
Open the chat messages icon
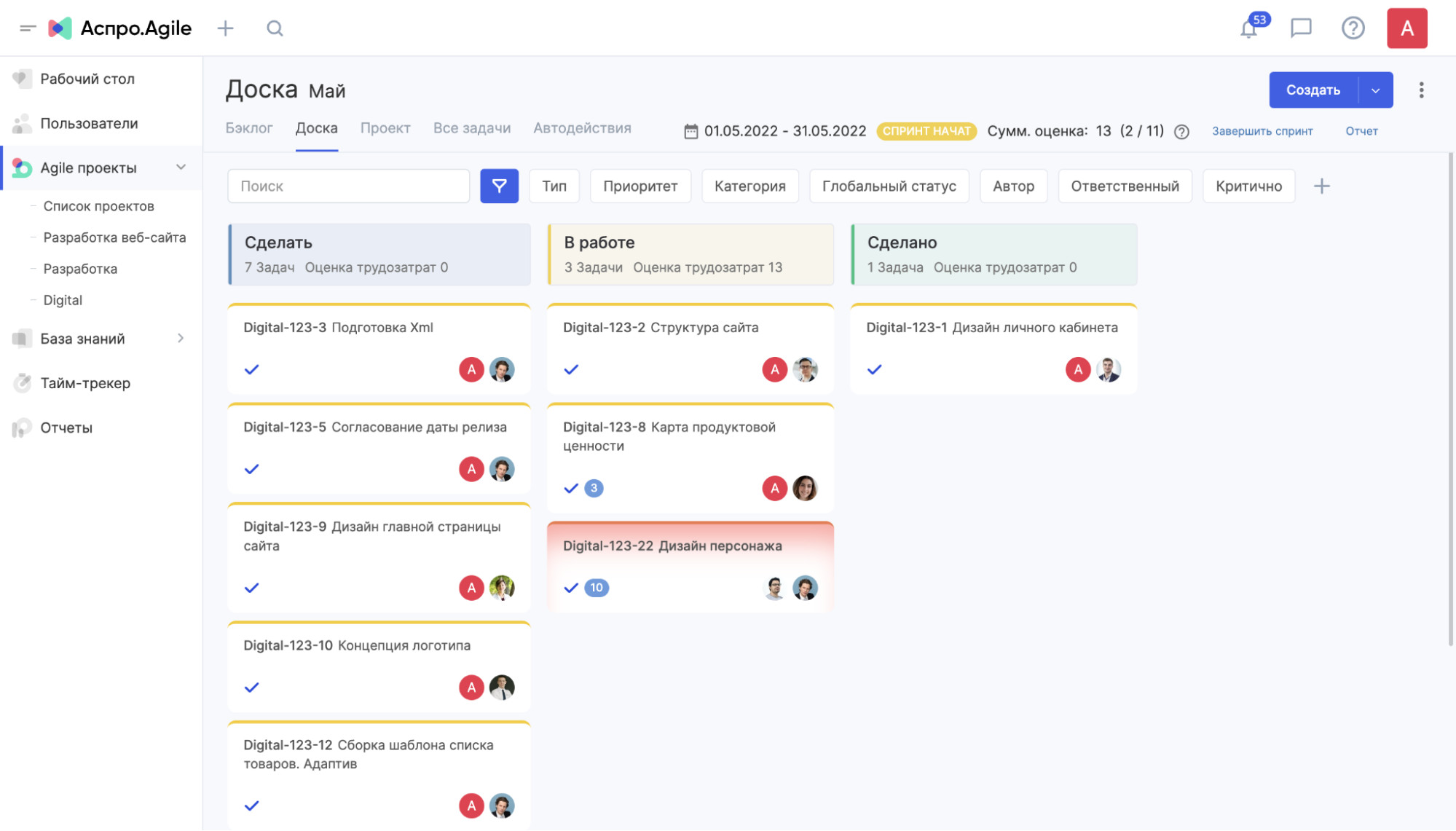1301,28
